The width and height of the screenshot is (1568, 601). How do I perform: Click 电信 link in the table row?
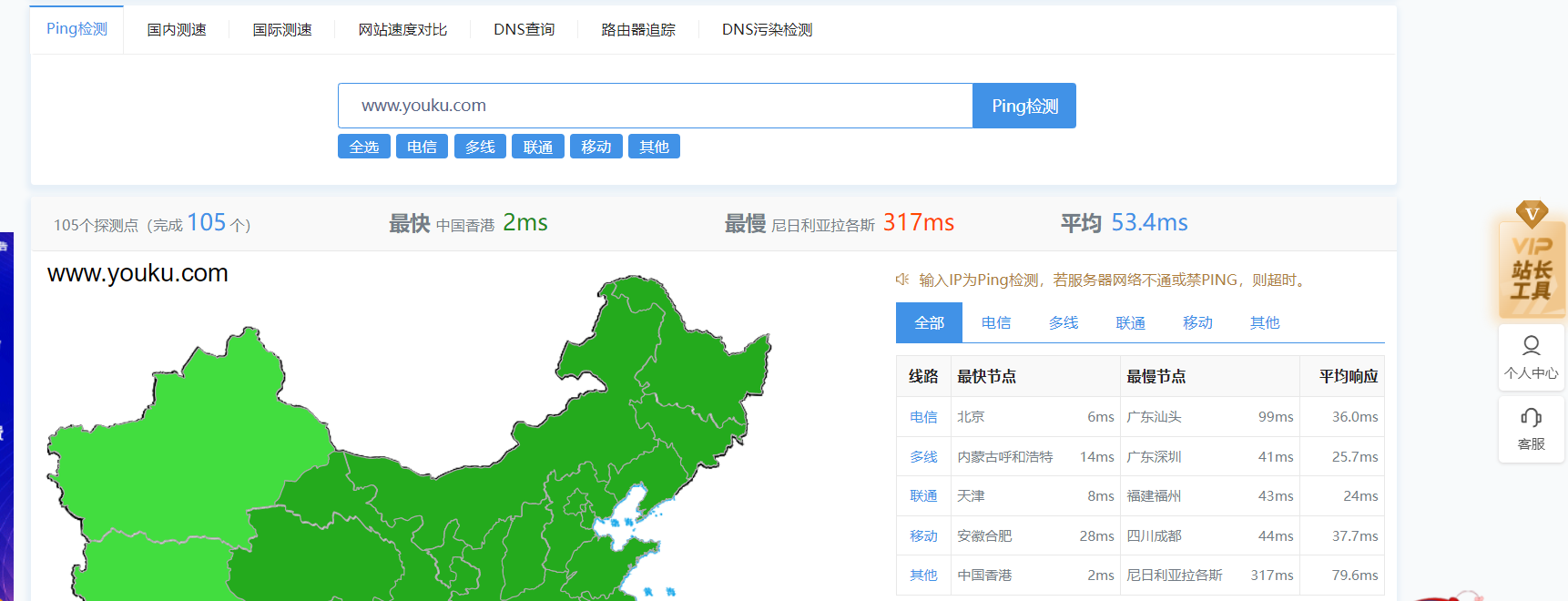point(923,416)
